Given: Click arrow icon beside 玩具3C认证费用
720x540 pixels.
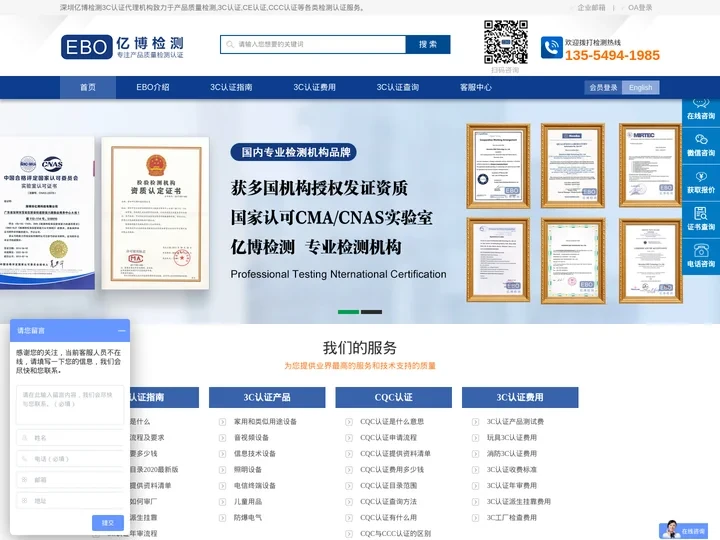Looking at the screenshot, I should coord(476,438).
